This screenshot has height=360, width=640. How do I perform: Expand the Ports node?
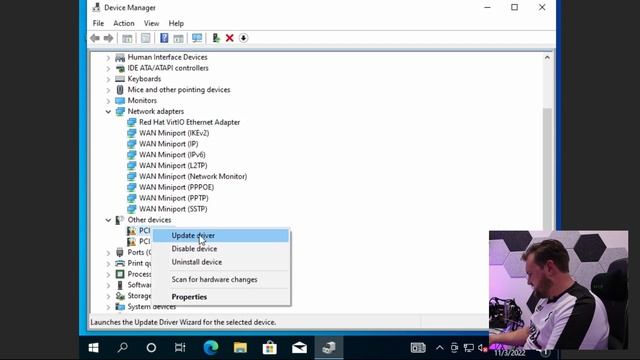[x=108, y=253]
